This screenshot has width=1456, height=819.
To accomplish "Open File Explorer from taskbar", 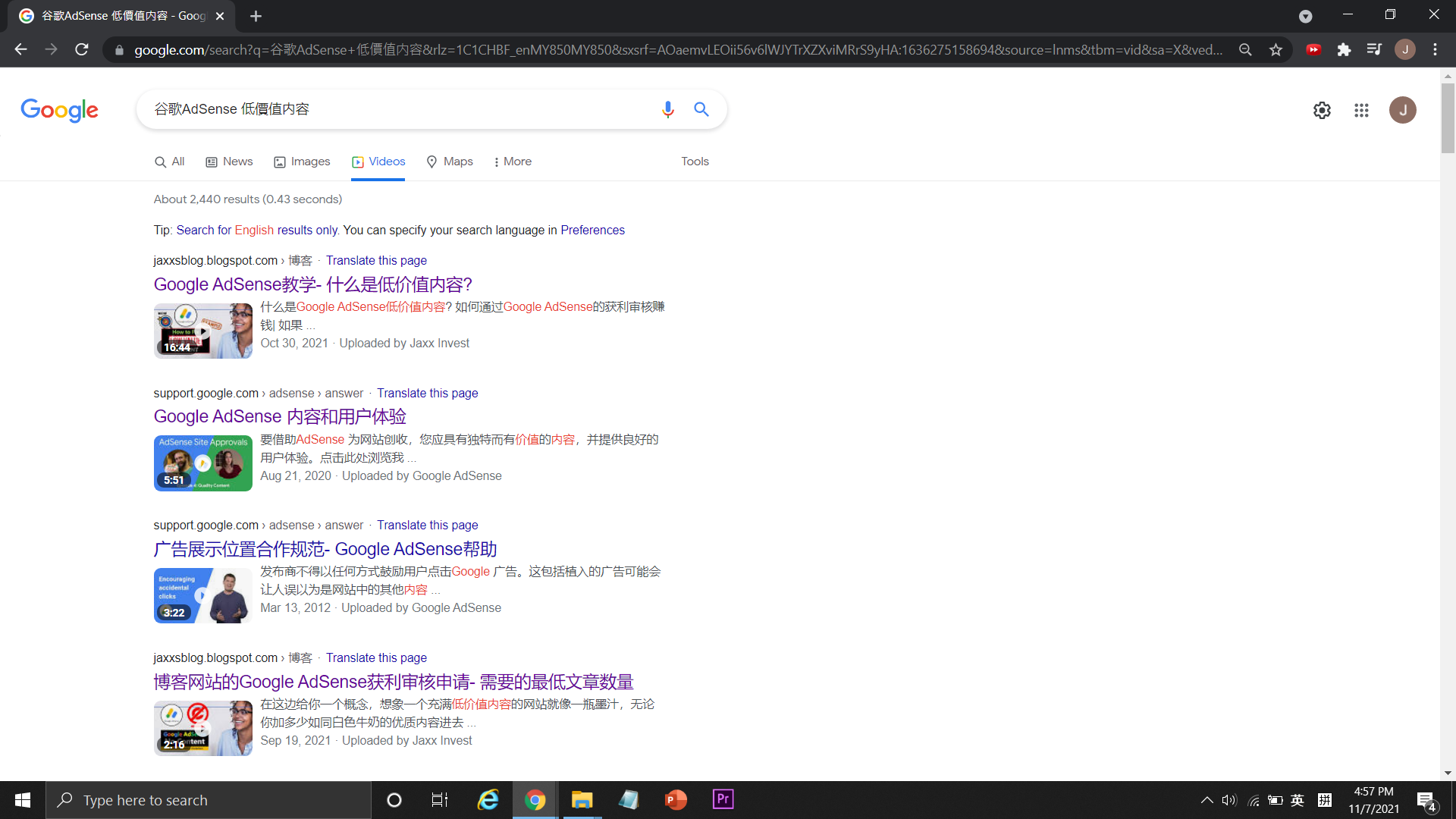I will (582, 800).
